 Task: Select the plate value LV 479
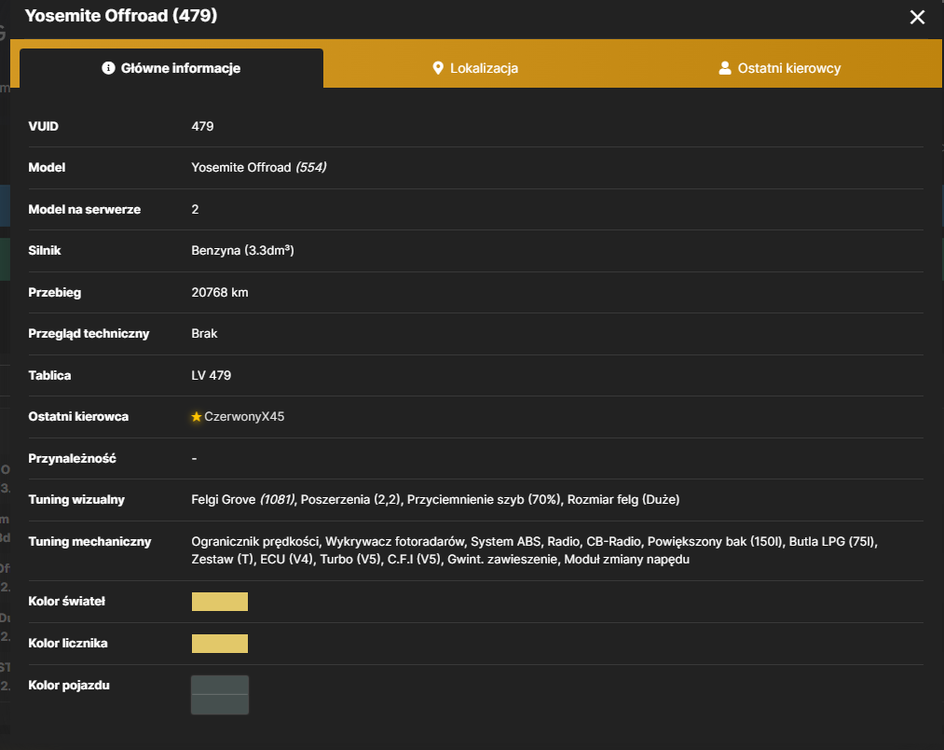pyautogui.click(x=211, y=376)
